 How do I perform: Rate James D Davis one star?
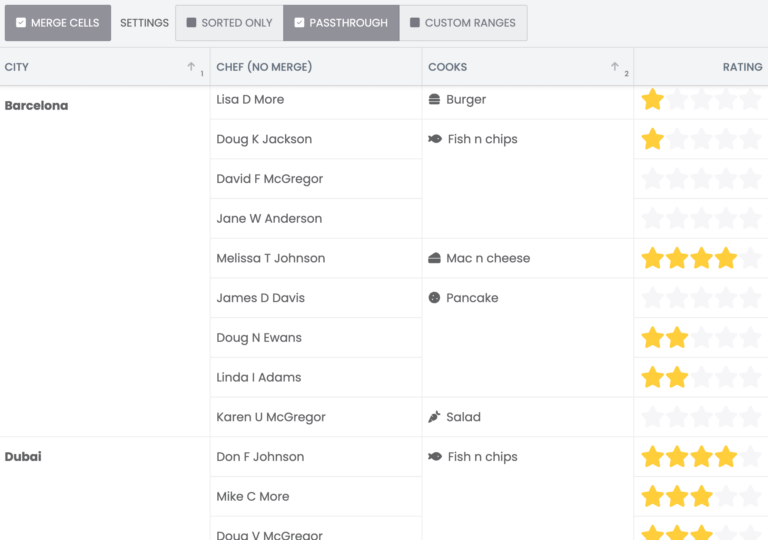pos(653,298)
